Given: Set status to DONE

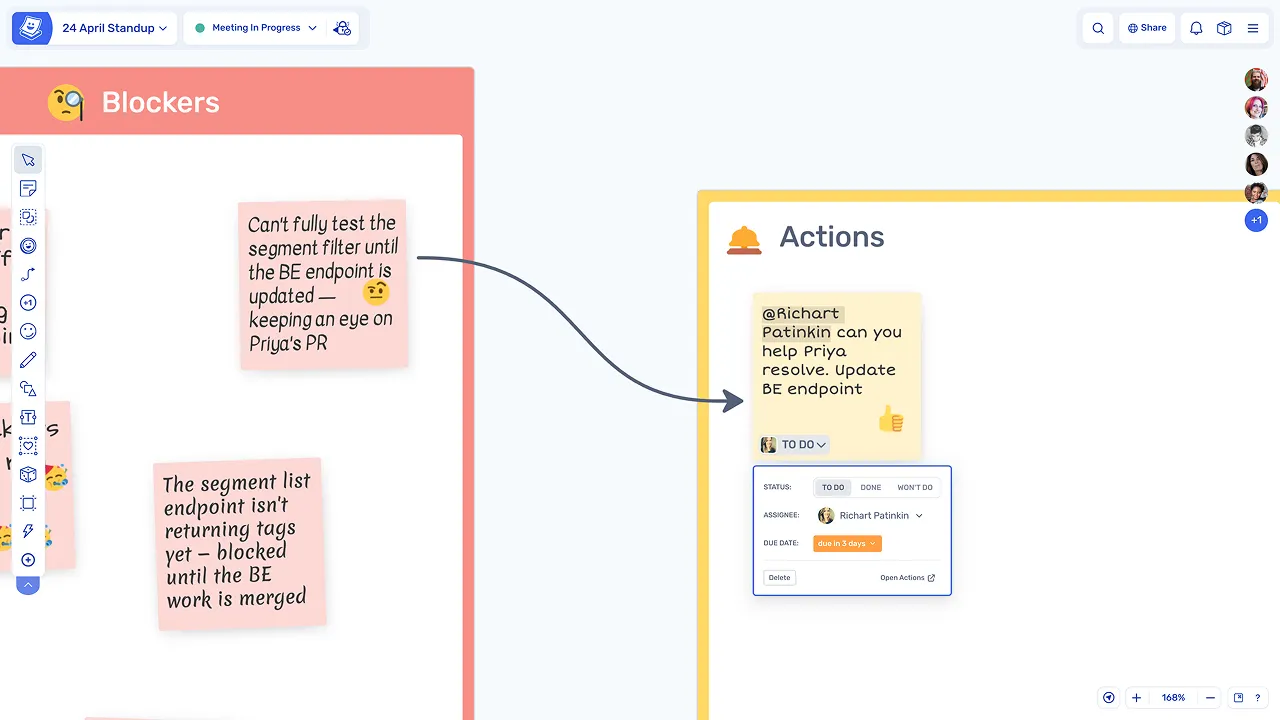Looking at the screenshot, I should point(871,488).
